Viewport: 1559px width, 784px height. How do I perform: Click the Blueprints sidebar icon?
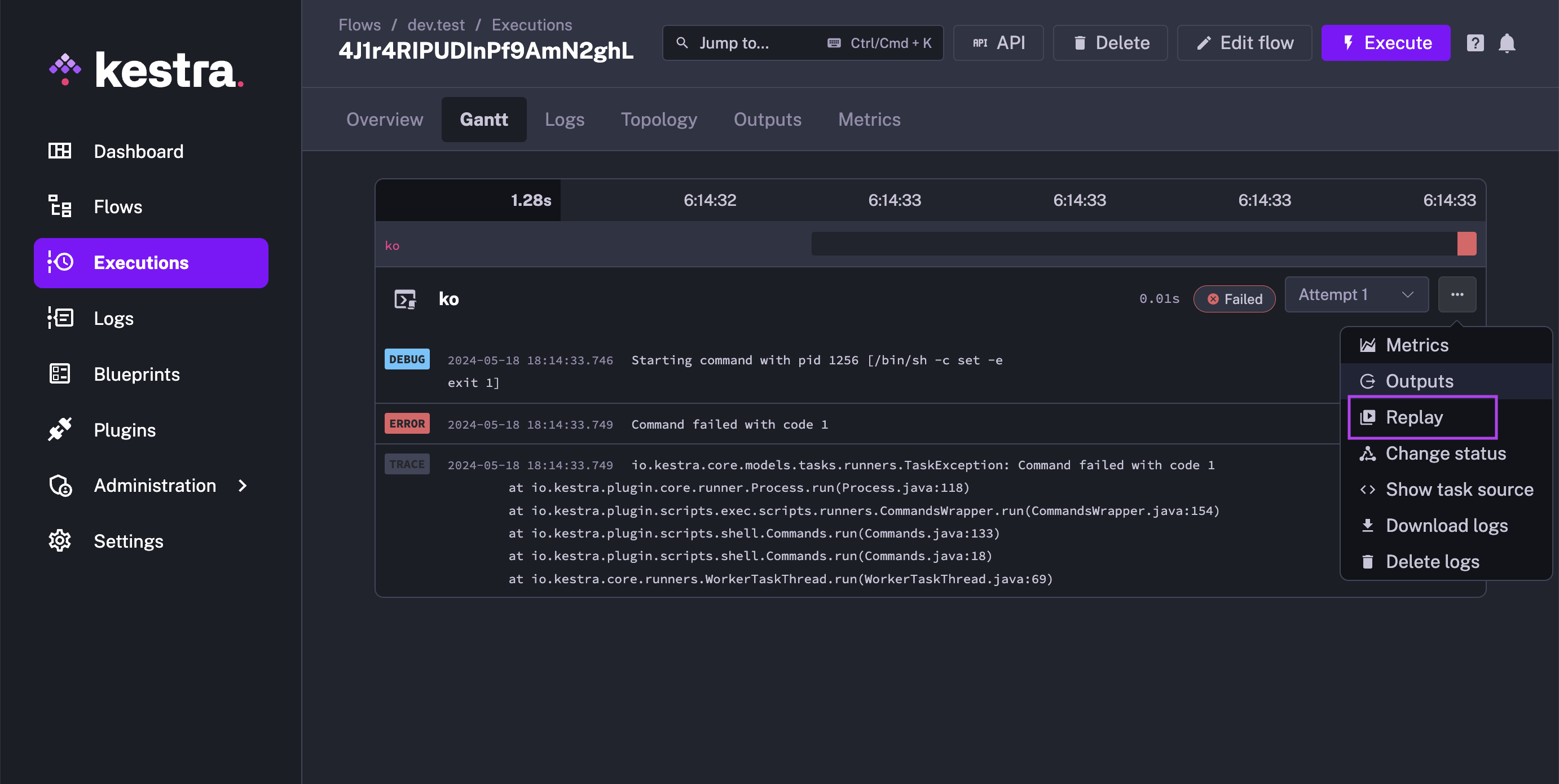(x=59, y=373)
